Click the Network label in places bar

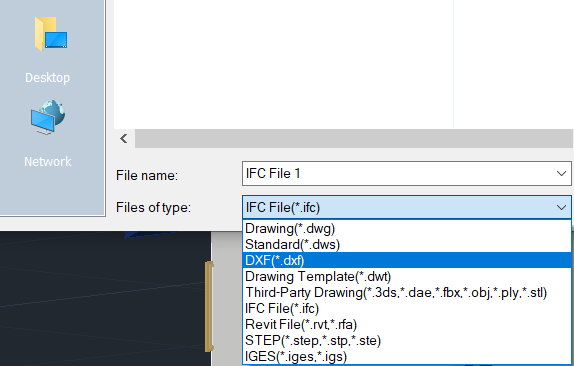(x=48, y=161)
